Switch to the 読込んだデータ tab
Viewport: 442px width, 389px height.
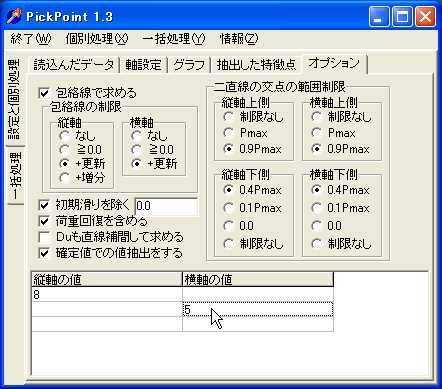74,65
